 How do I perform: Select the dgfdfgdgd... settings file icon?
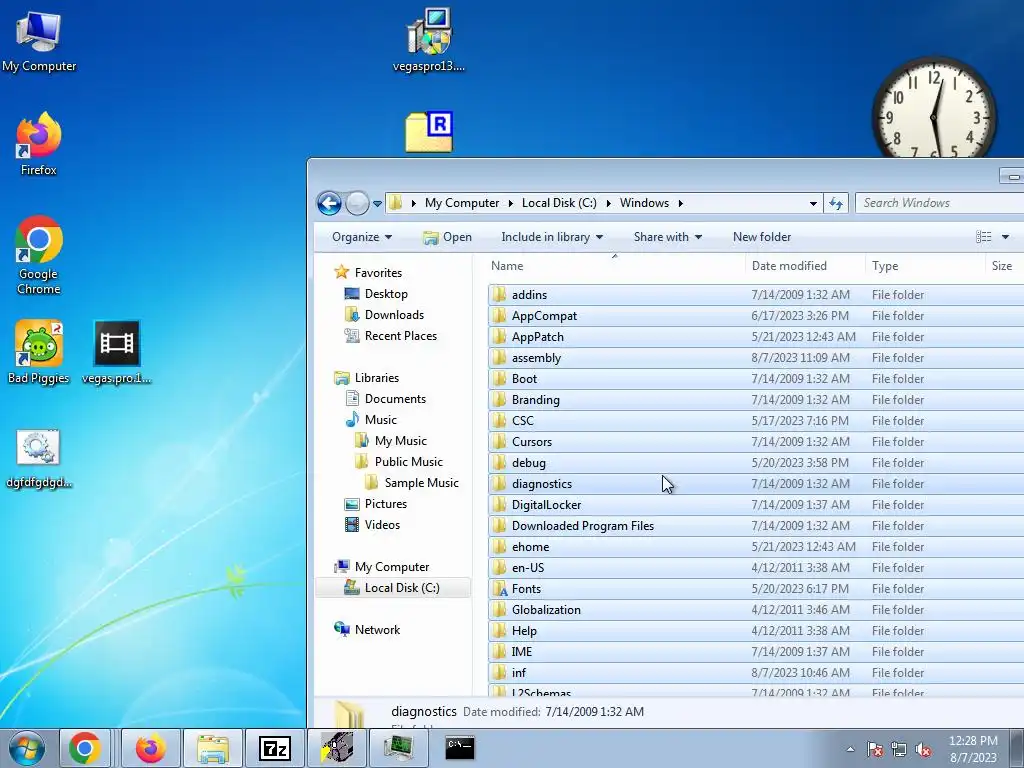point(39,458)
